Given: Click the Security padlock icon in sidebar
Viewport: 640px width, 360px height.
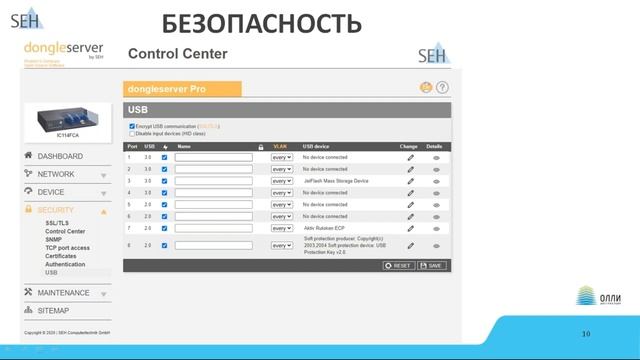Looking at the screenshot, I should (28, 209).
